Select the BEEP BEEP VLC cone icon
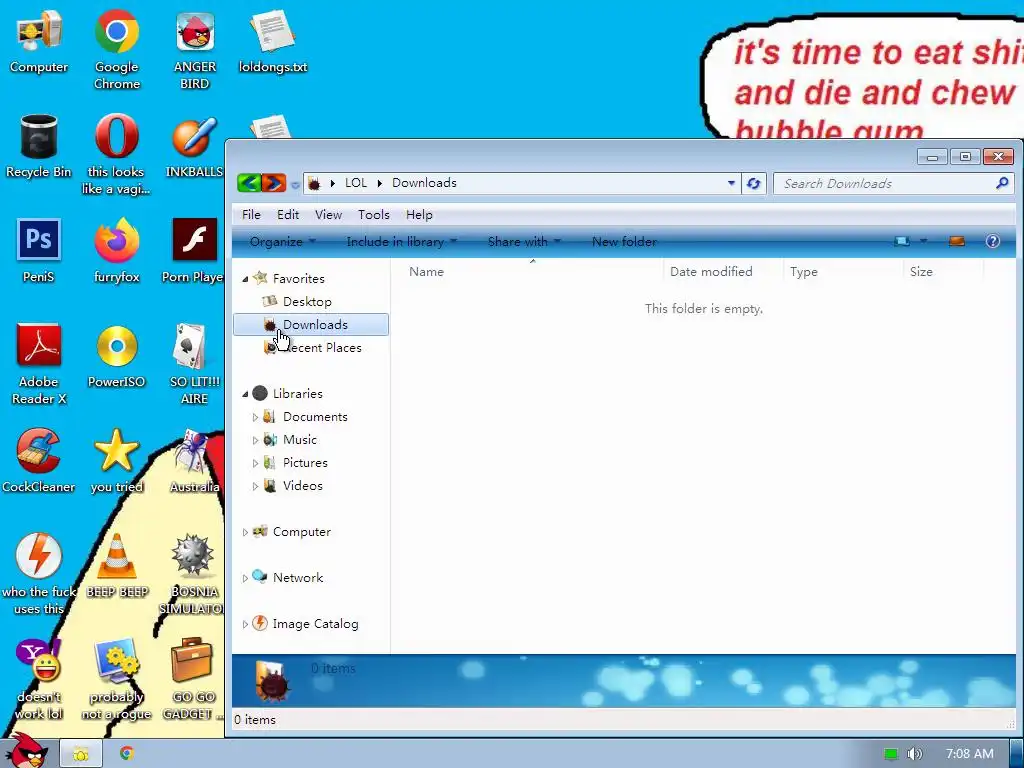The height and width of the screenshot is (768, 1024). (117, 566)
